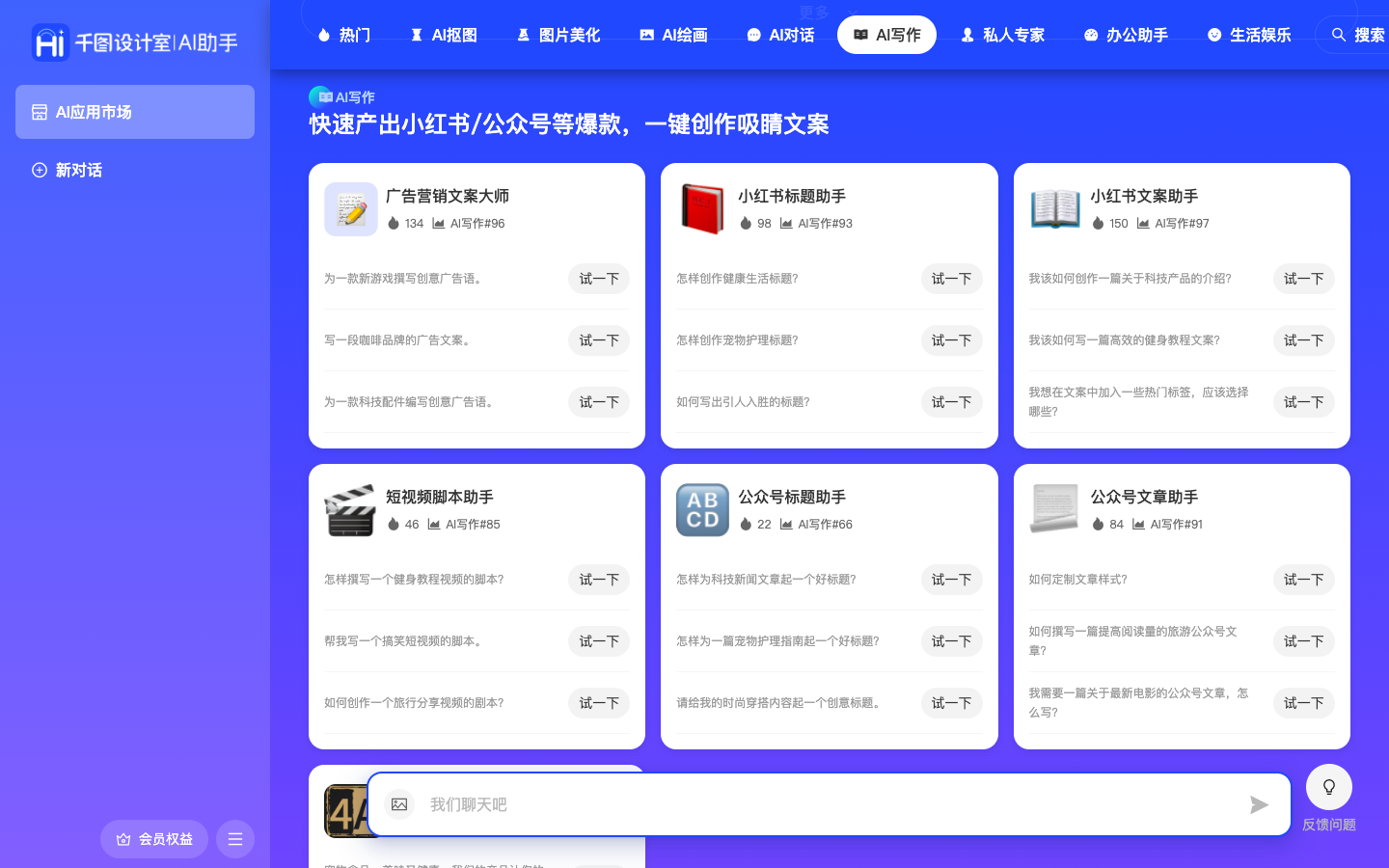Click the send arrow in the chat bar
The height and width of the screenshot is (868, 1389).
(x=1259, y=805)
